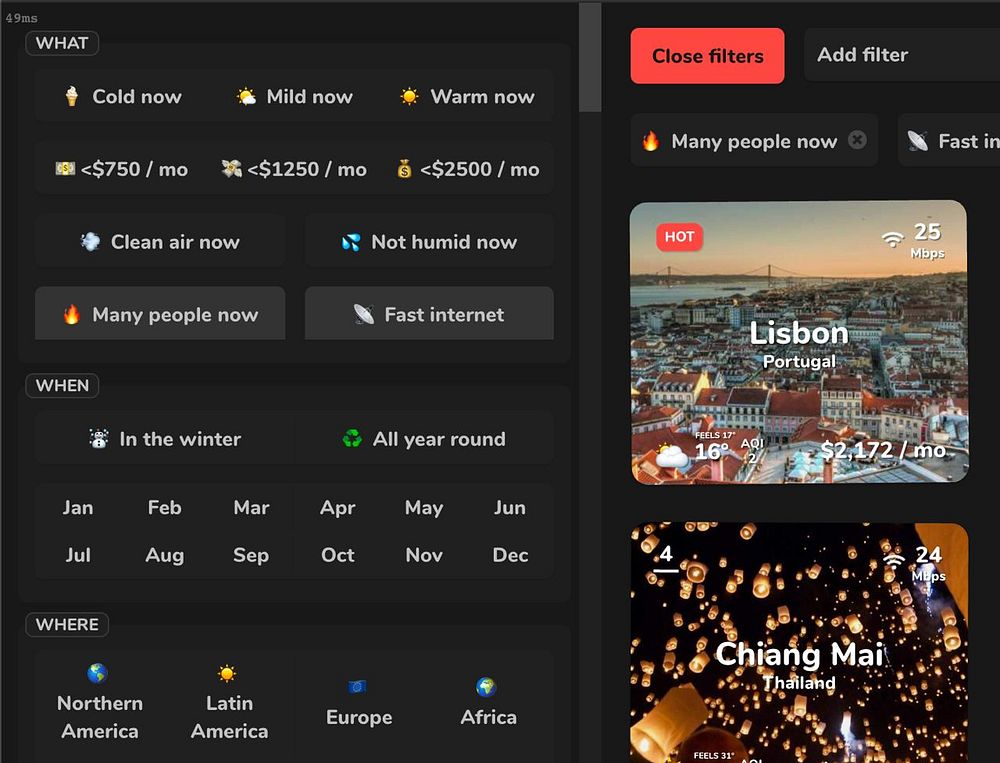Disable the Fast internet filter in panel

[x=429, y=313]
